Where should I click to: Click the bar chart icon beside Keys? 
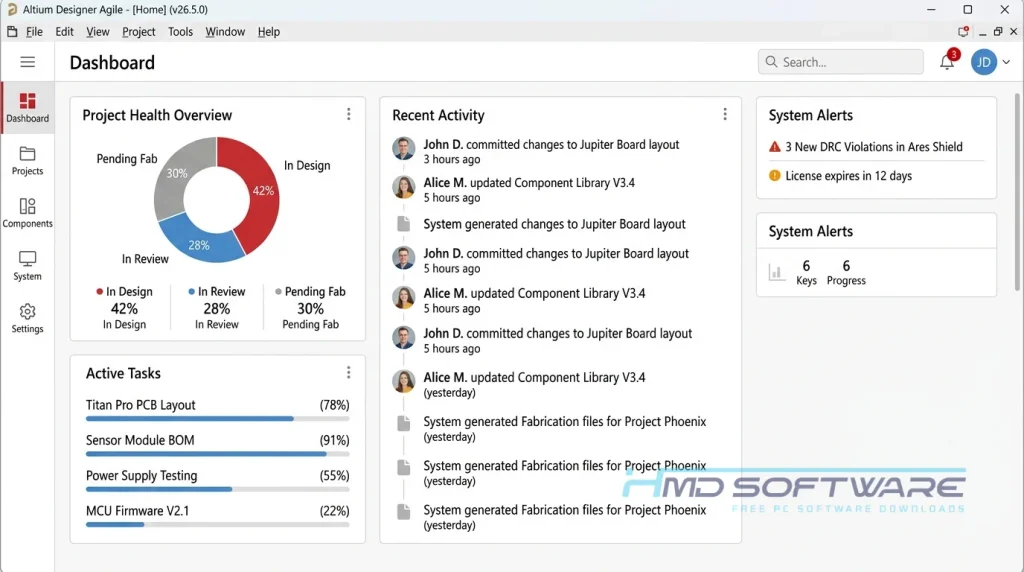(776, 272)
